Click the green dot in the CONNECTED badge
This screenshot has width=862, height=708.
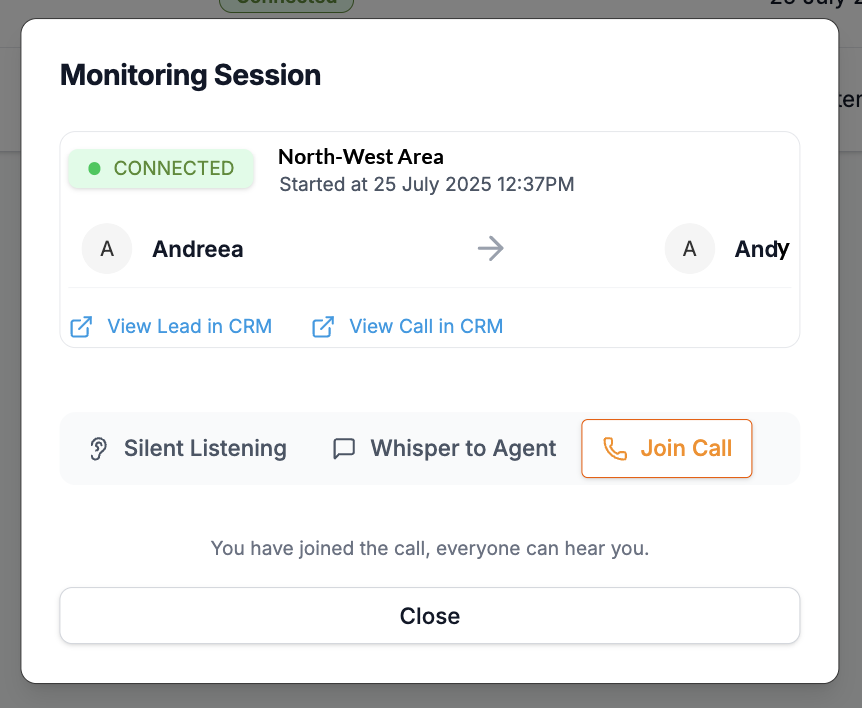click(x=95, y=169)
